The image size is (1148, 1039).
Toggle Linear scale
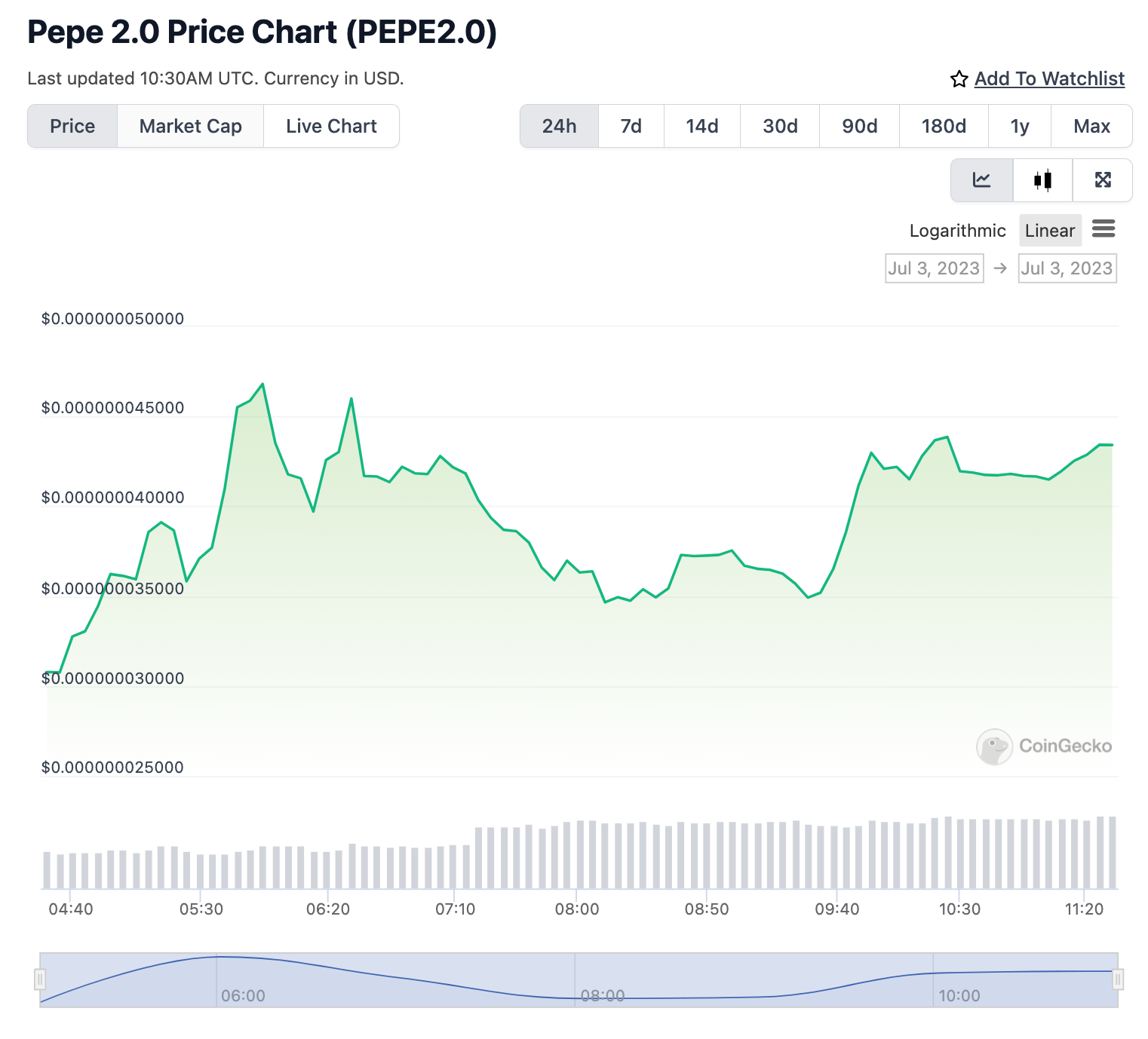tap(1050, 231)
